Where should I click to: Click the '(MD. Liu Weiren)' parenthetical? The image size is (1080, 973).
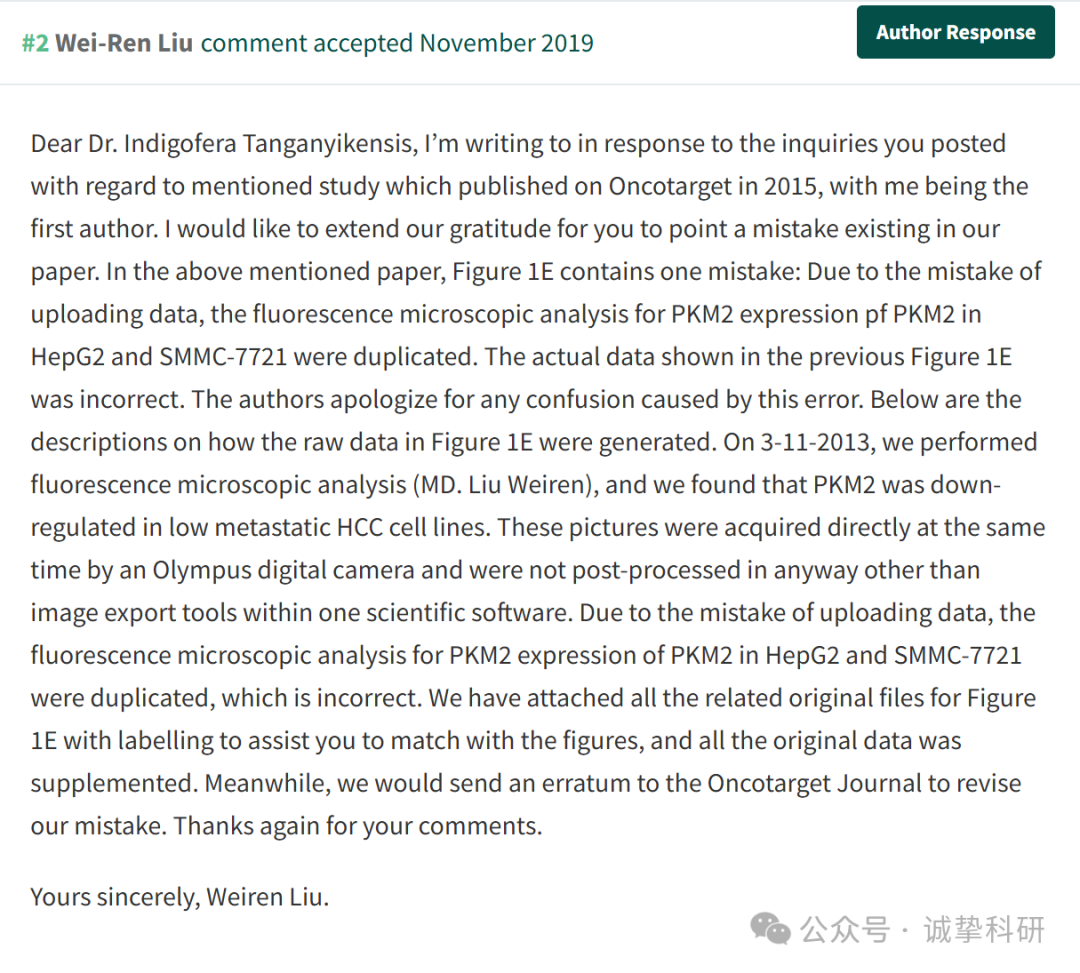tap(506, 485)
